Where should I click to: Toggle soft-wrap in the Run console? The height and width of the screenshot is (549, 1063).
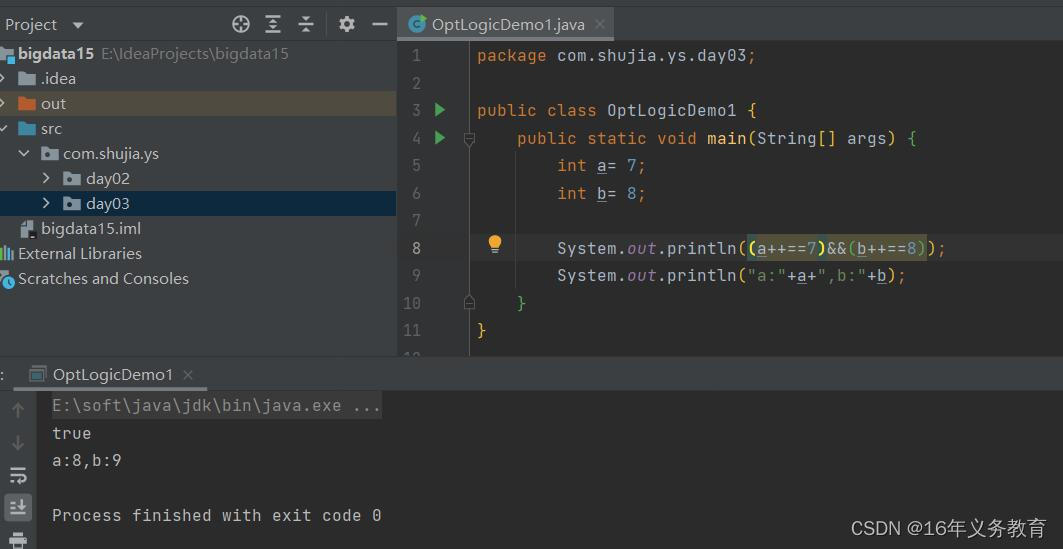[x=18, y=474]
